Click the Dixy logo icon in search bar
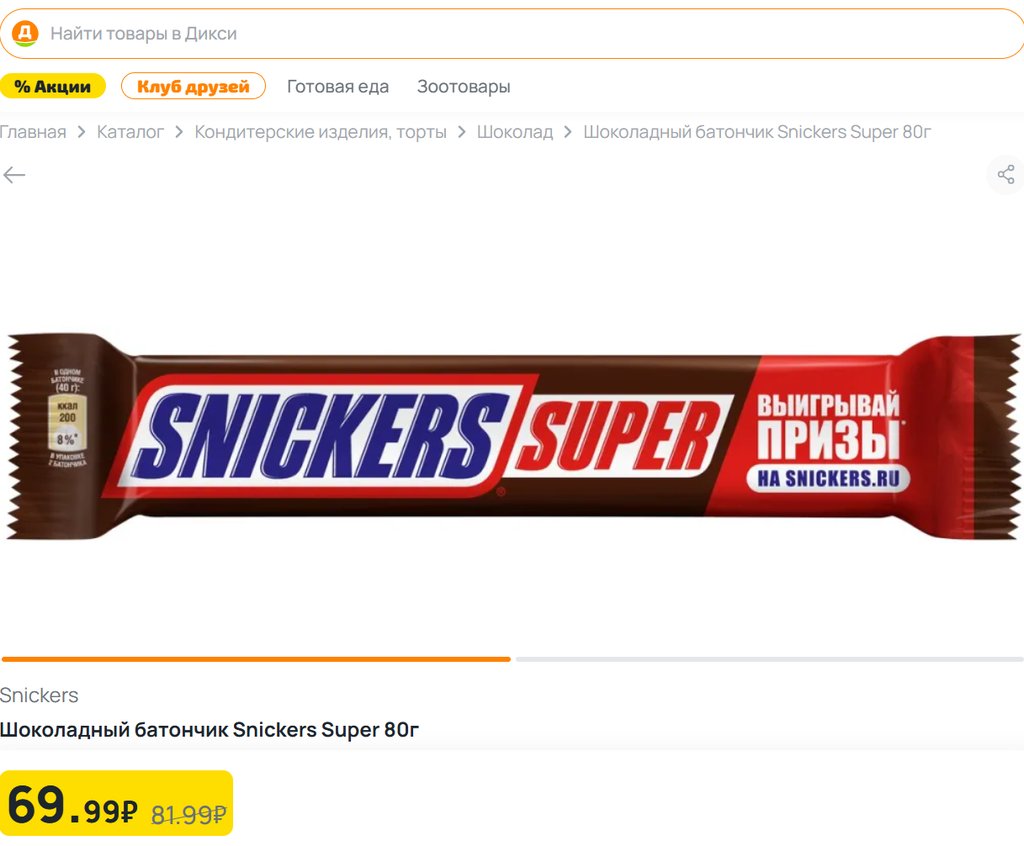 [25, 33]
